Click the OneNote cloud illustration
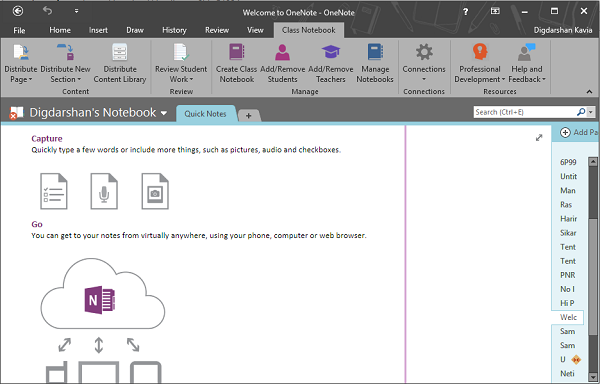 (x=103, y=294)
